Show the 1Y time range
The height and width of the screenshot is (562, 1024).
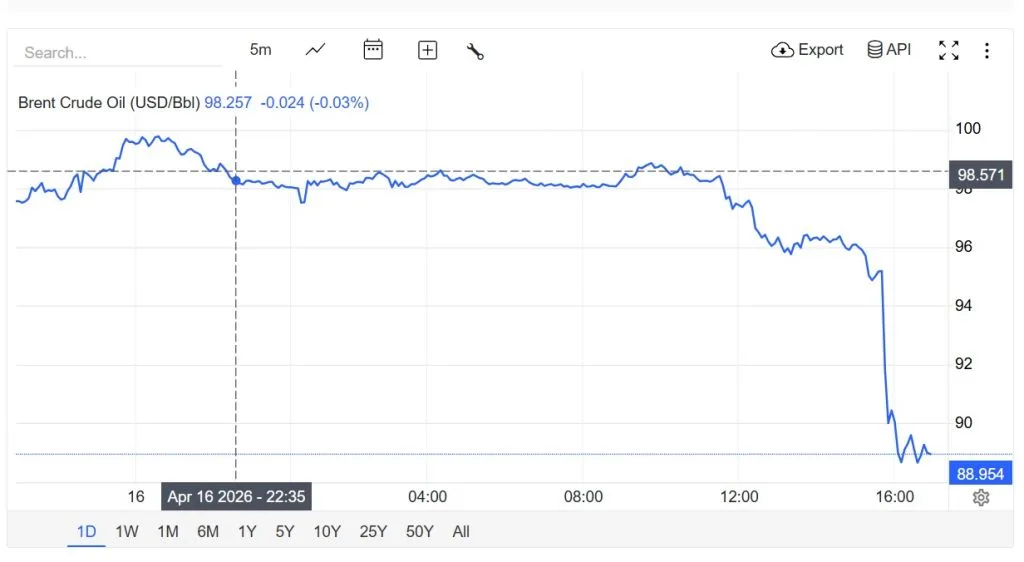[247, 532]
